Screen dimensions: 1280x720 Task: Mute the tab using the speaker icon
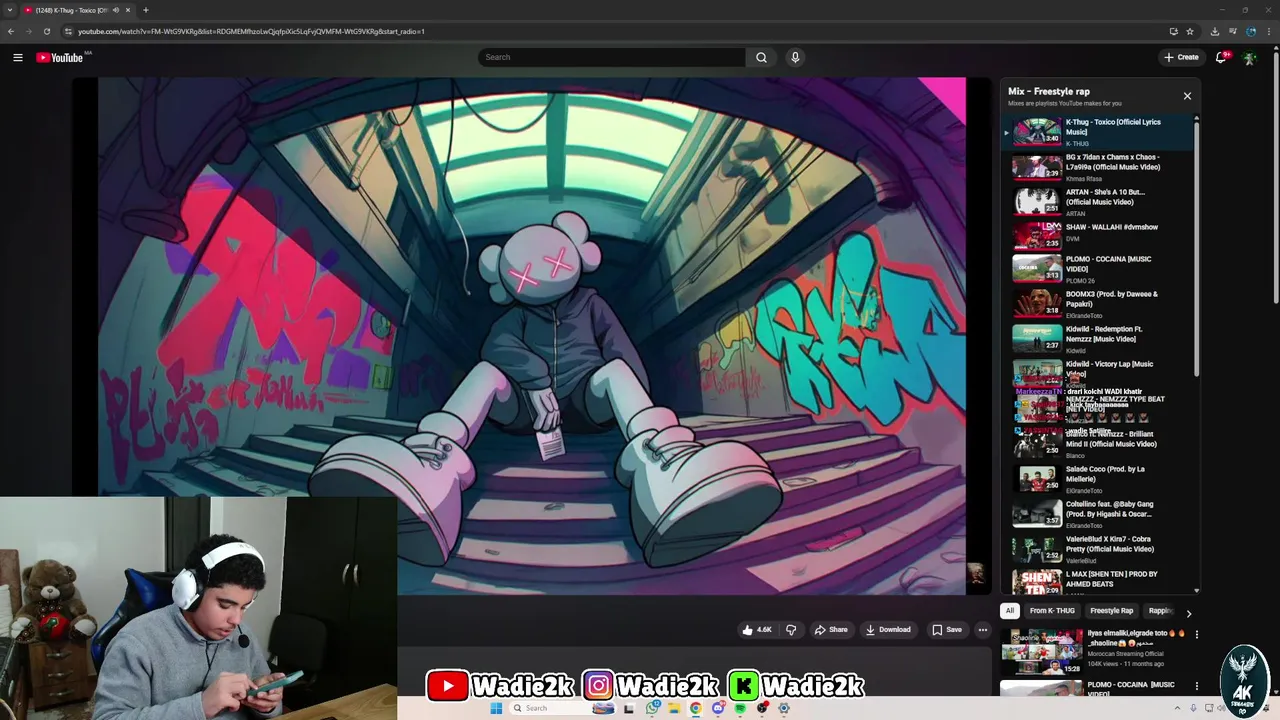[x=116, y=10]
